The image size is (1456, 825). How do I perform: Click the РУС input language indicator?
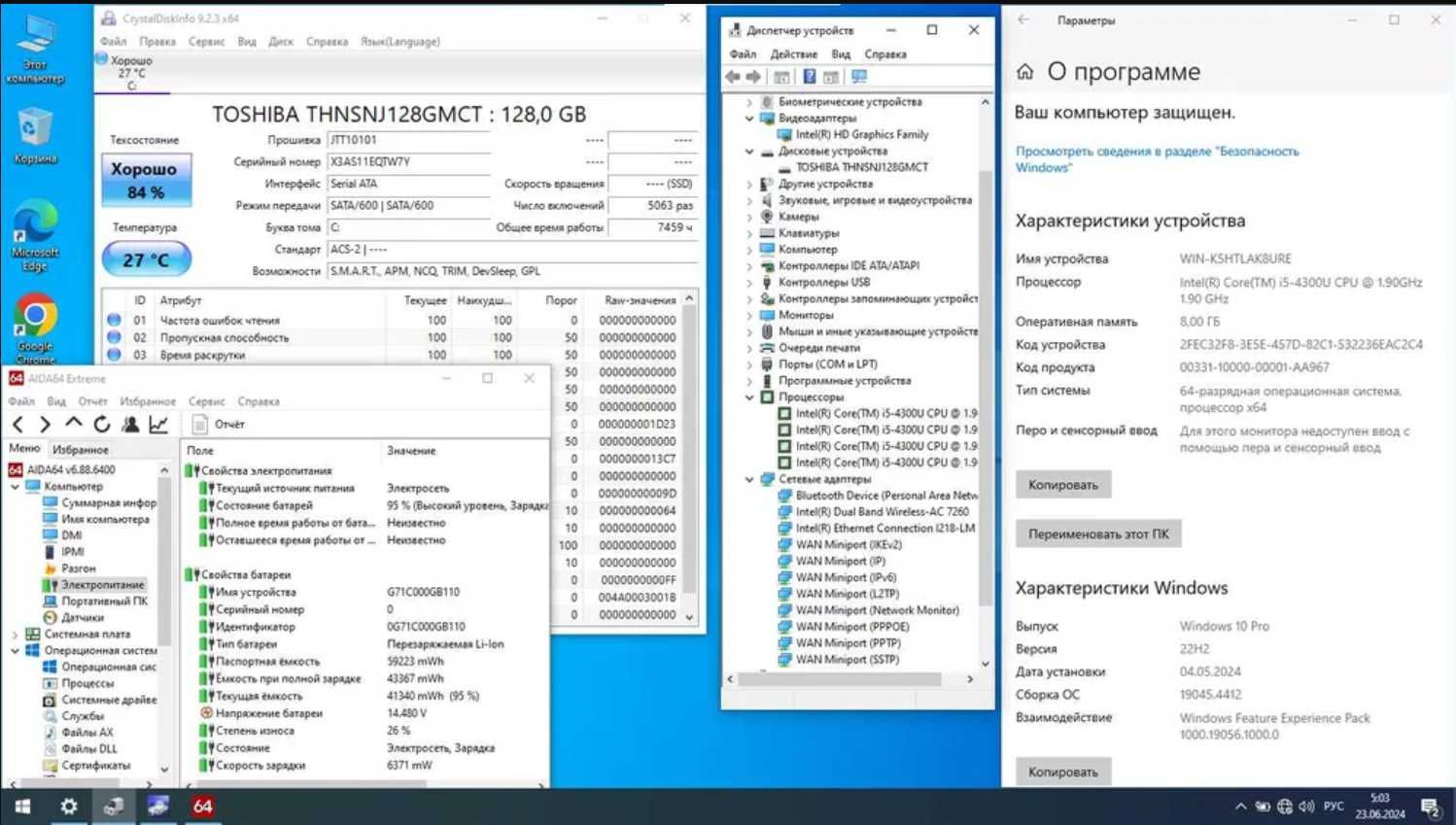(x=1334, y=806)
